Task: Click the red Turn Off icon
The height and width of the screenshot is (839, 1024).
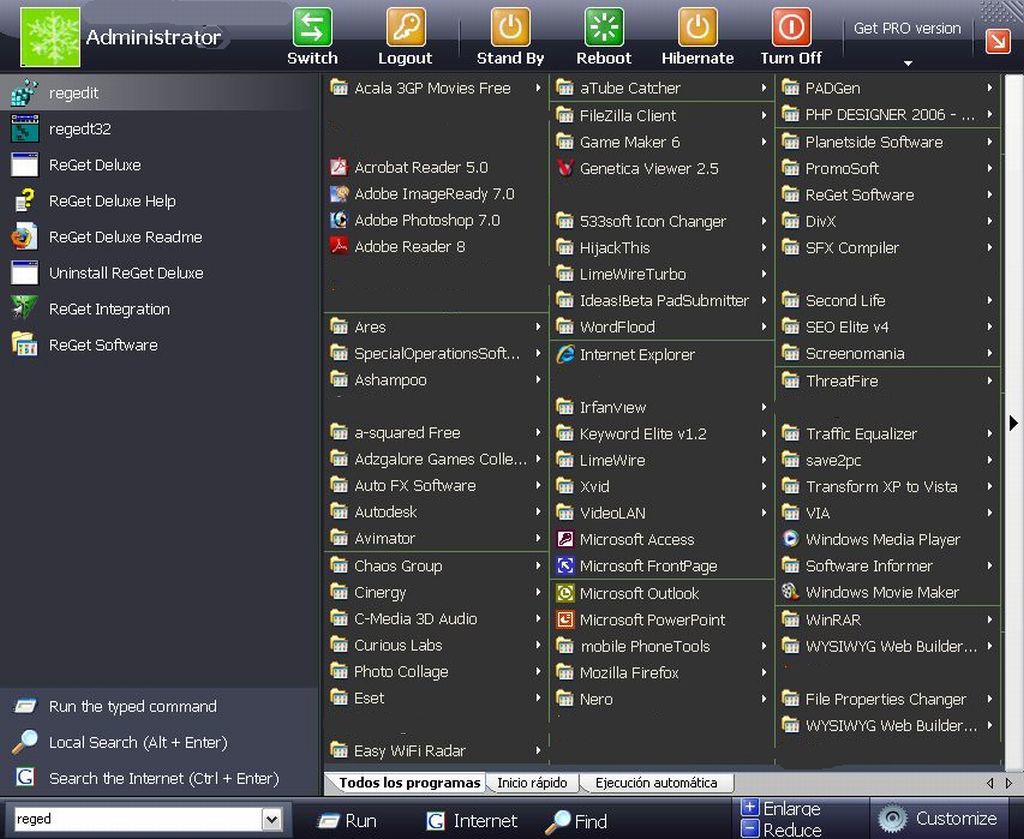Action: point(791,27)
